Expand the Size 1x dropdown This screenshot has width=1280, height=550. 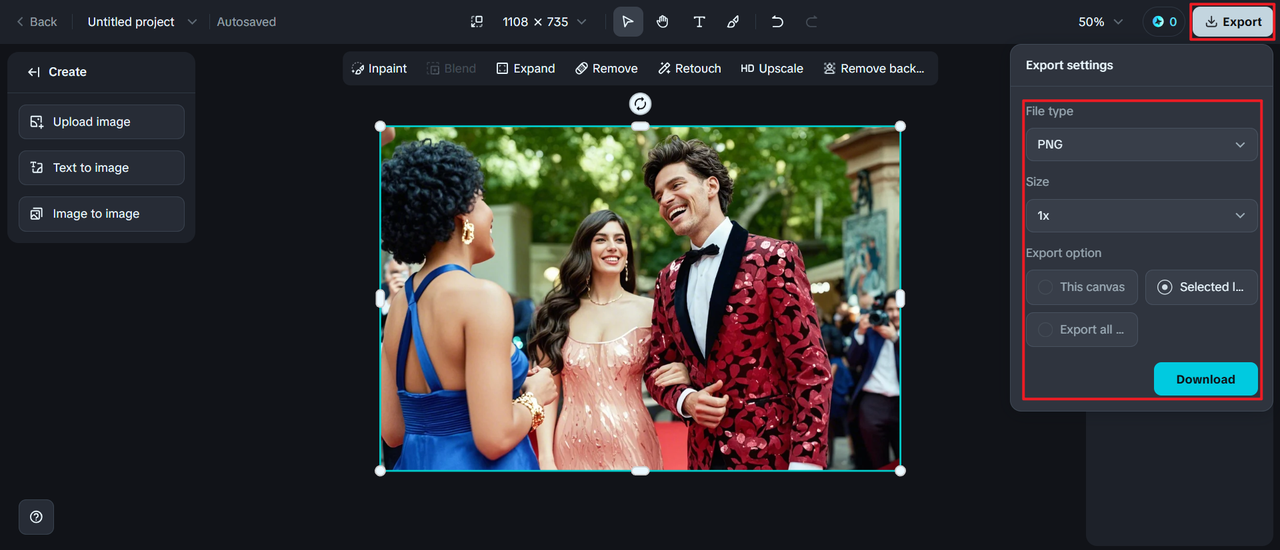1141,216
